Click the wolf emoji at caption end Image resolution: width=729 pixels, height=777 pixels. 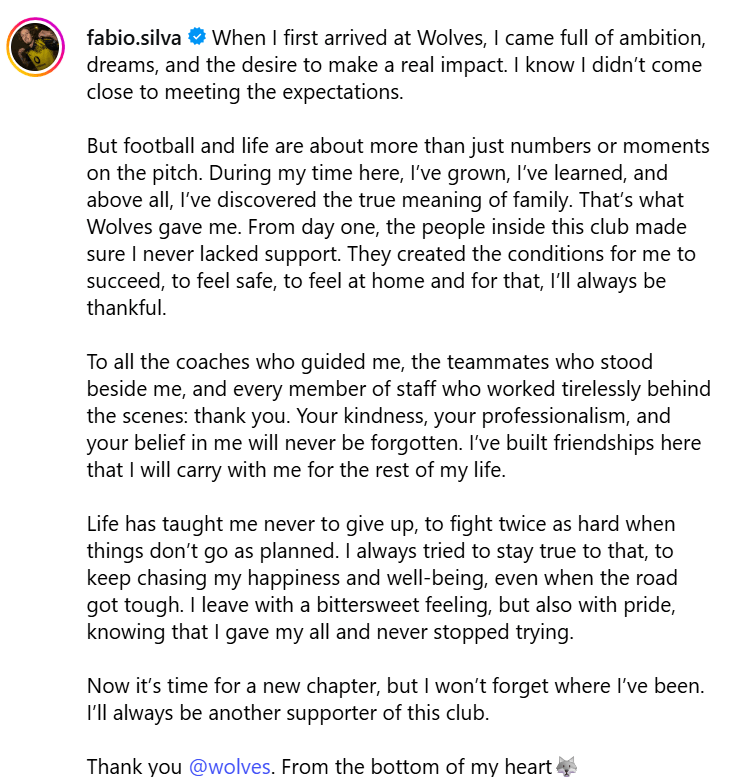[x=566, y=767]
